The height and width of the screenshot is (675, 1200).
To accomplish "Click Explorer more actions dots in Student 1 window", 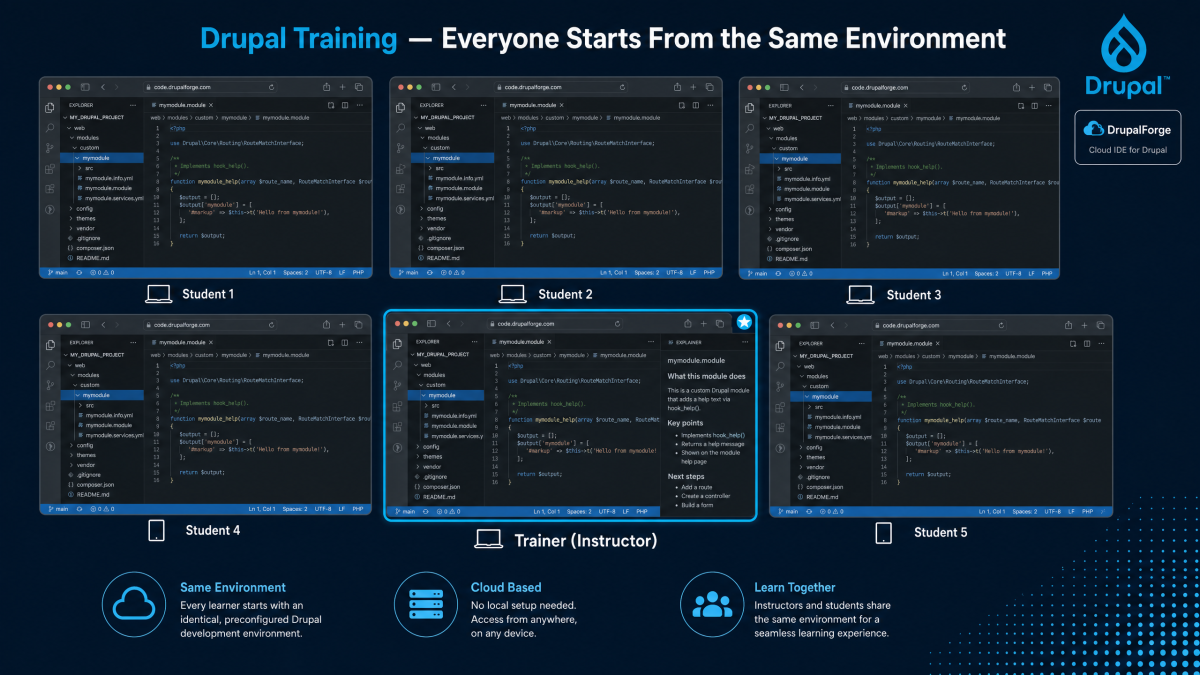I will [133, 104].
